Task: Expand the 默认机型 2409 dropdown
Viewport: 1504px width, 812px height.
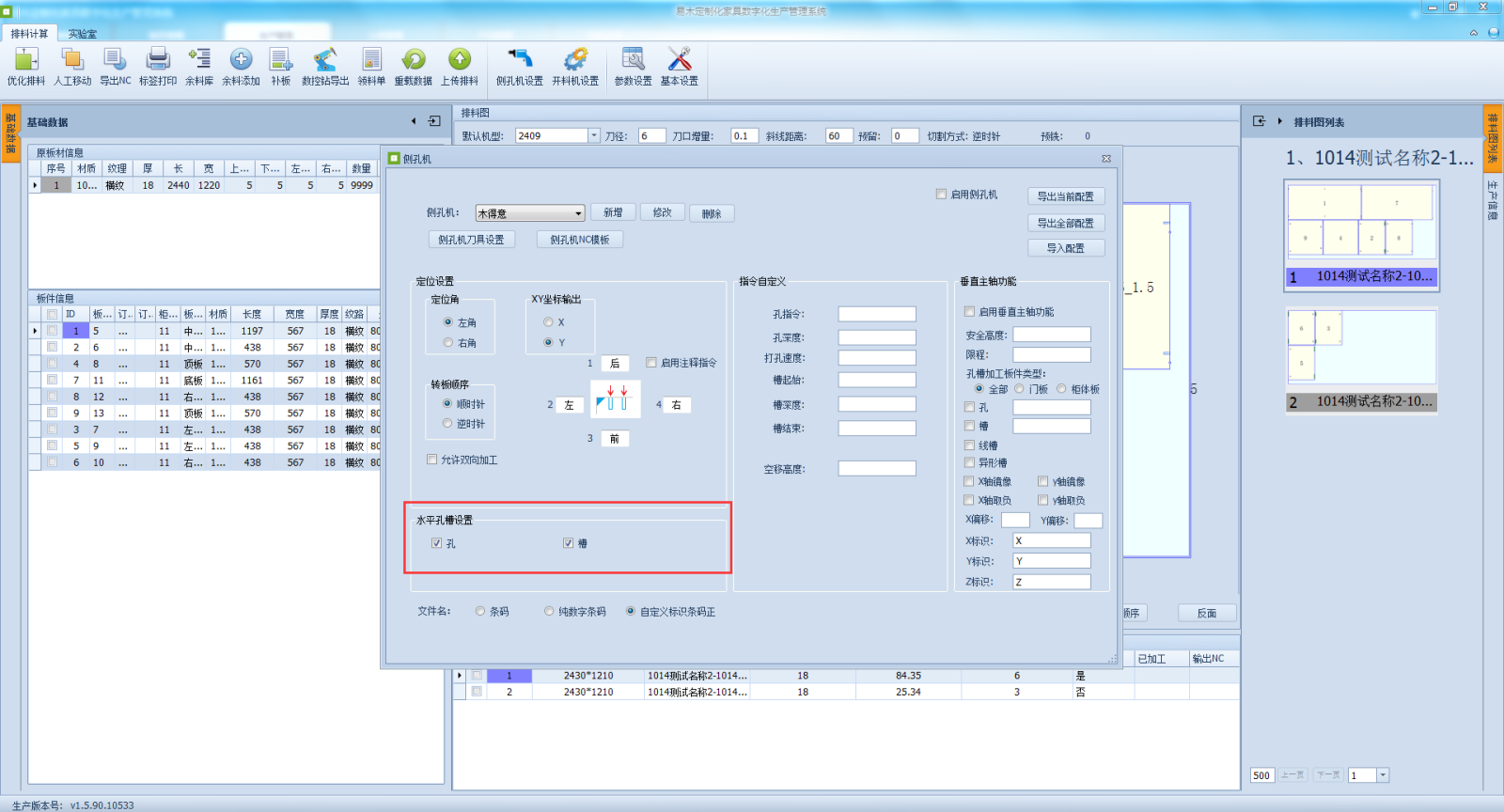Action: pos(593,136)
